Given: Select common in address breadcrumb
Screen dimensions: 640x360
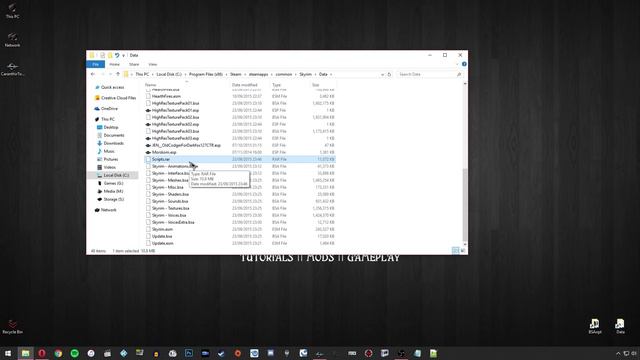Looking at the screenshot, I should click(x=284, y=74).
